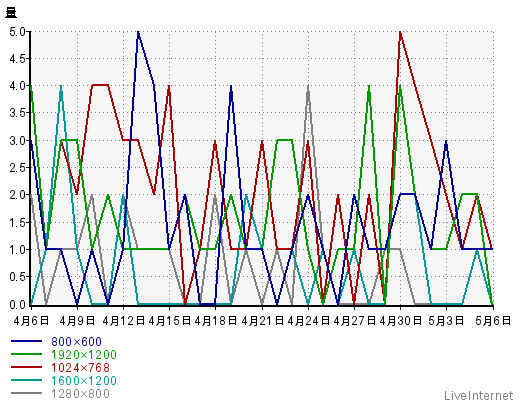The width and height of the screenshot is (520, 405).
Task: Click the green 1920×1200 legend line swatch
Action: pyautogui.click(x=27, y=354)
